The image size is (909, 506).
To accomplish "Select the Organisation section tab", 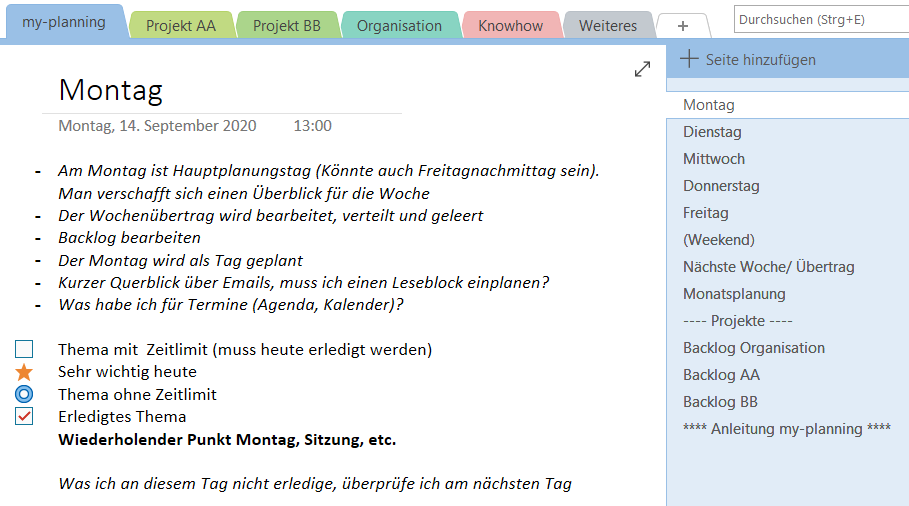I will 399,26.
